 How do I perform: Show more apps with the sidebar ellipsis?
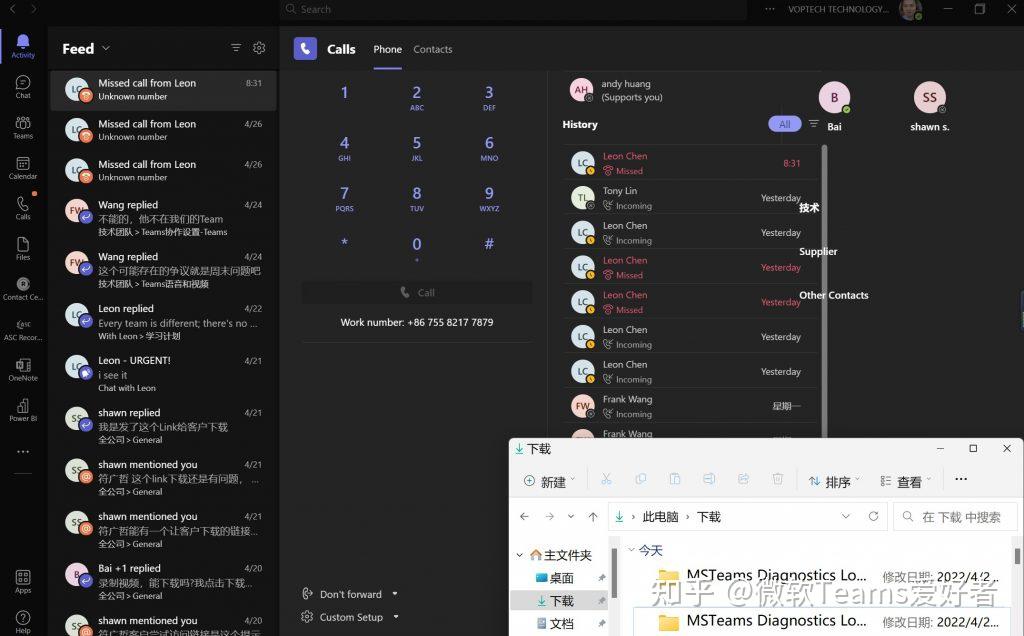pos(23,452)
